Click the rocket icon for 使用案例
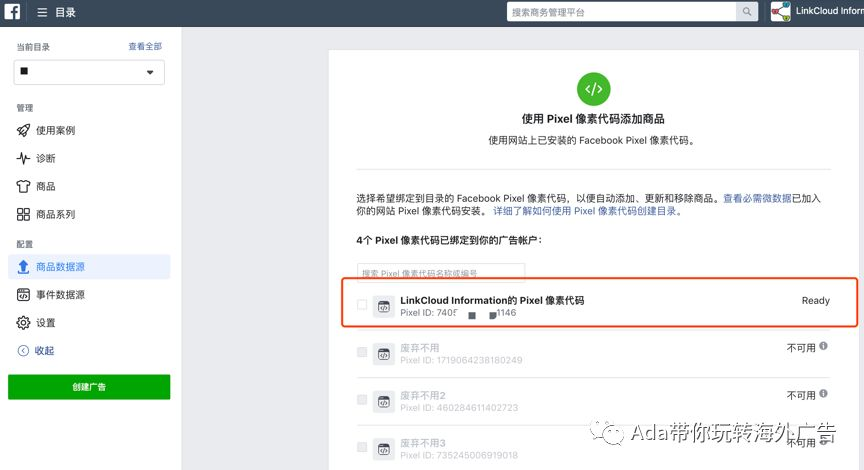Screen dimensions: 864x470 click(x=23, y=131)
